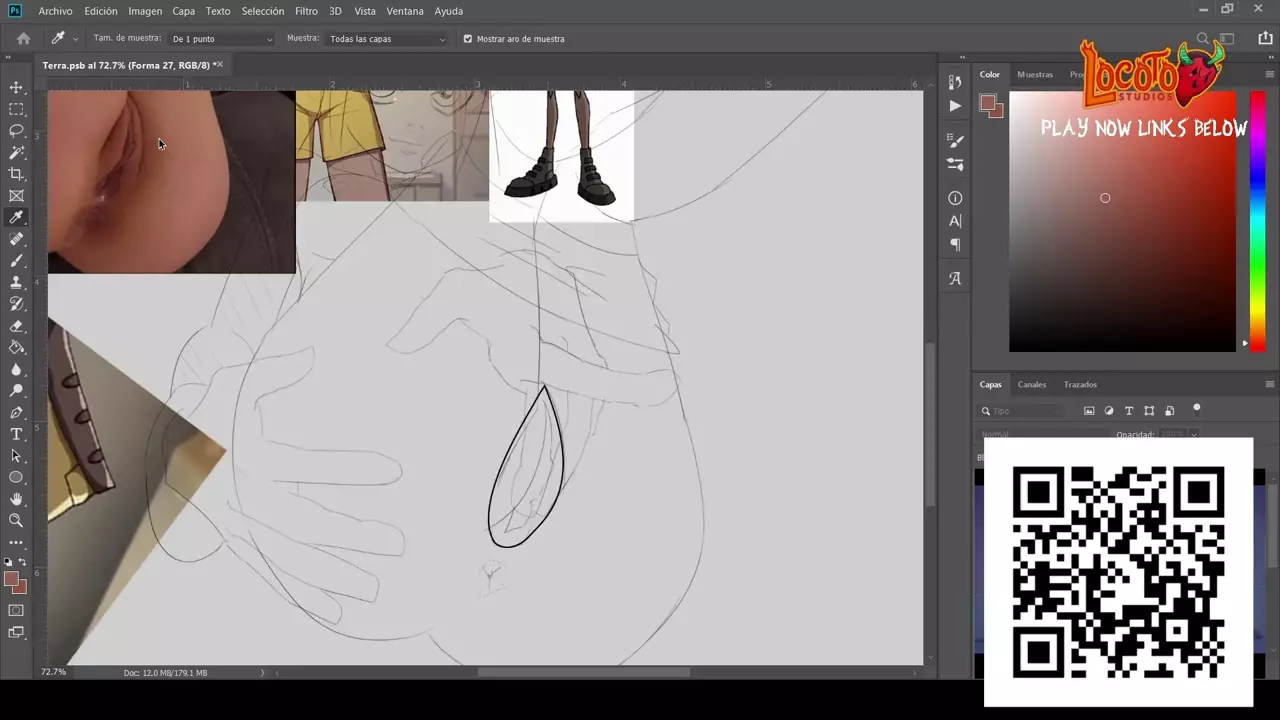Click the foreground color swatch in toolbar

(11, 579)
